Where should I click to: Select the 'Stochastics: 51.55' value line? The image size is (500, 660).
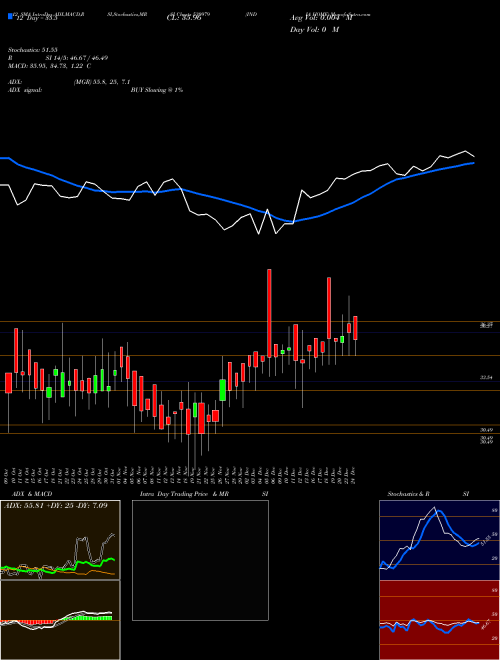(x=32, y=50)
